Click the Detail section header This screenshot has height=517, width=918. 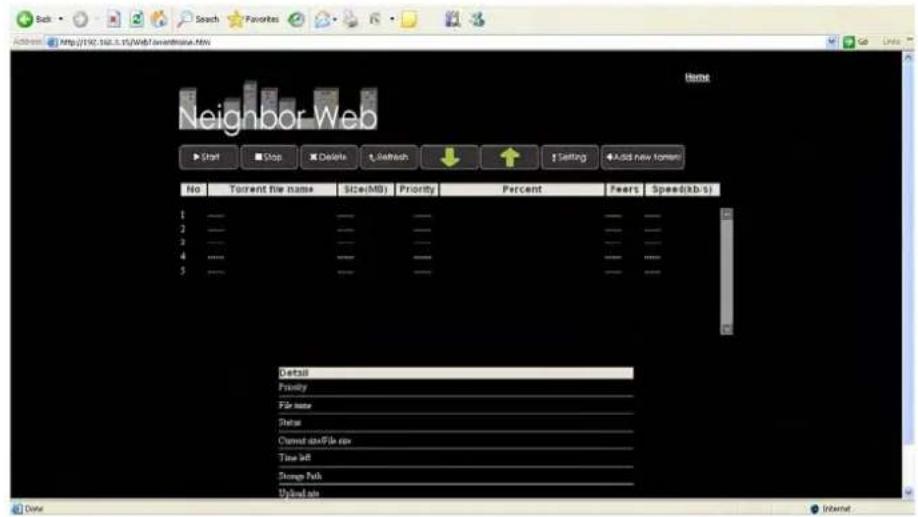[x=455, y=373]
